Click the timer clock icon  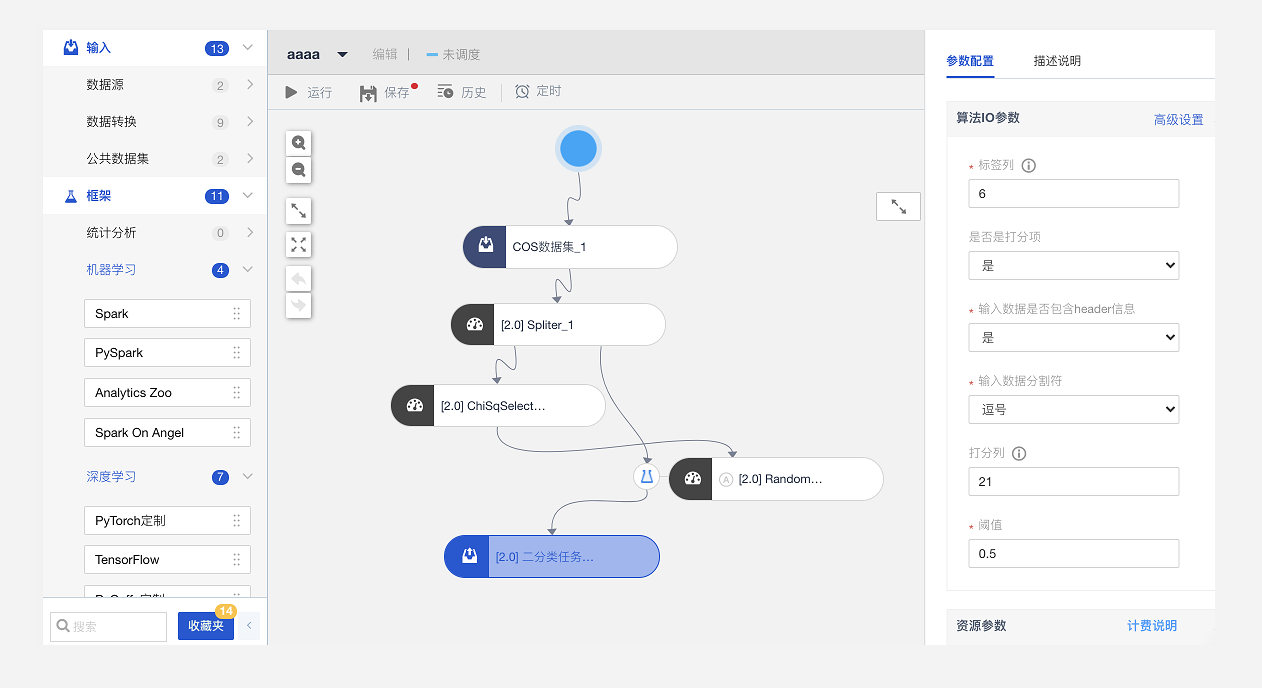click(522, 92)
